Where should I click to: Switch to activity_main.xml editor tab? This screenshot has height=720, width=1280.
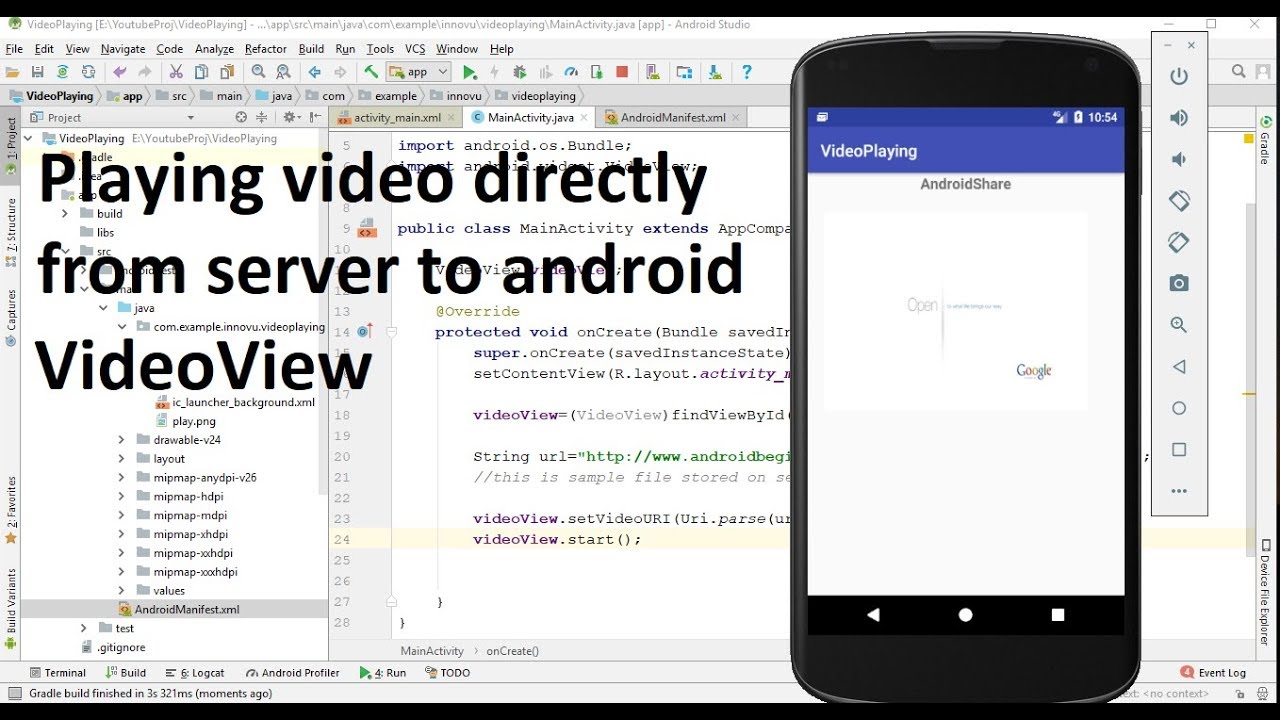397,117
